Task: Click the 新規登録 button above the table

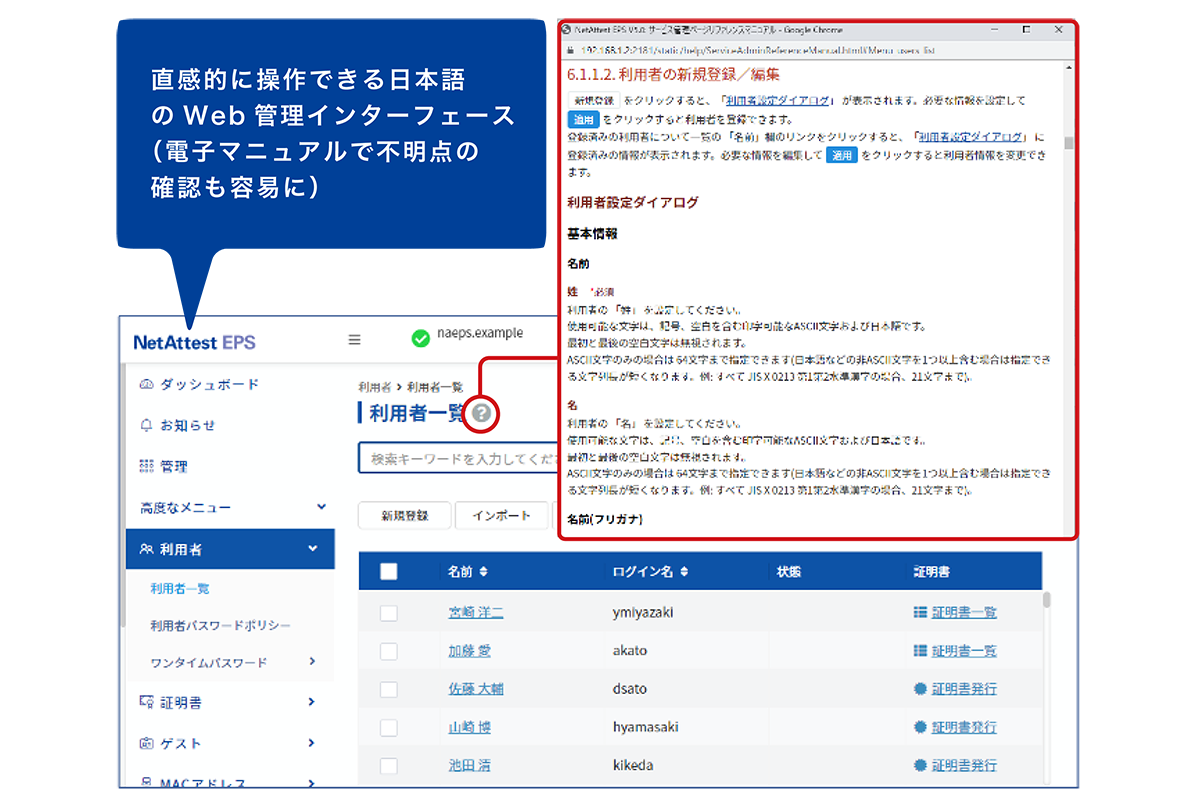Action: 404,515
